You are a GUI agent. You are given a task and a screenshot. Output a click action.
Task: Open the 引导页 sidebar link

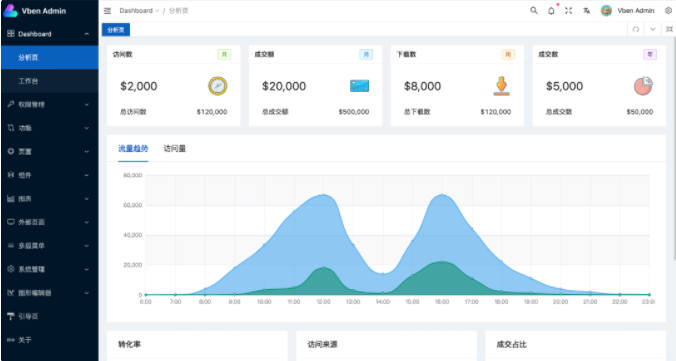pyautogui.click(x=49, y=316)
